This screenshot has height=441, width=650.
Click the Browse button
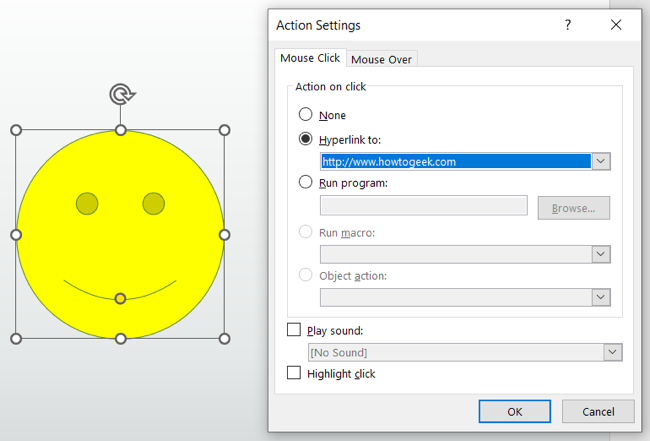(574, 208)
